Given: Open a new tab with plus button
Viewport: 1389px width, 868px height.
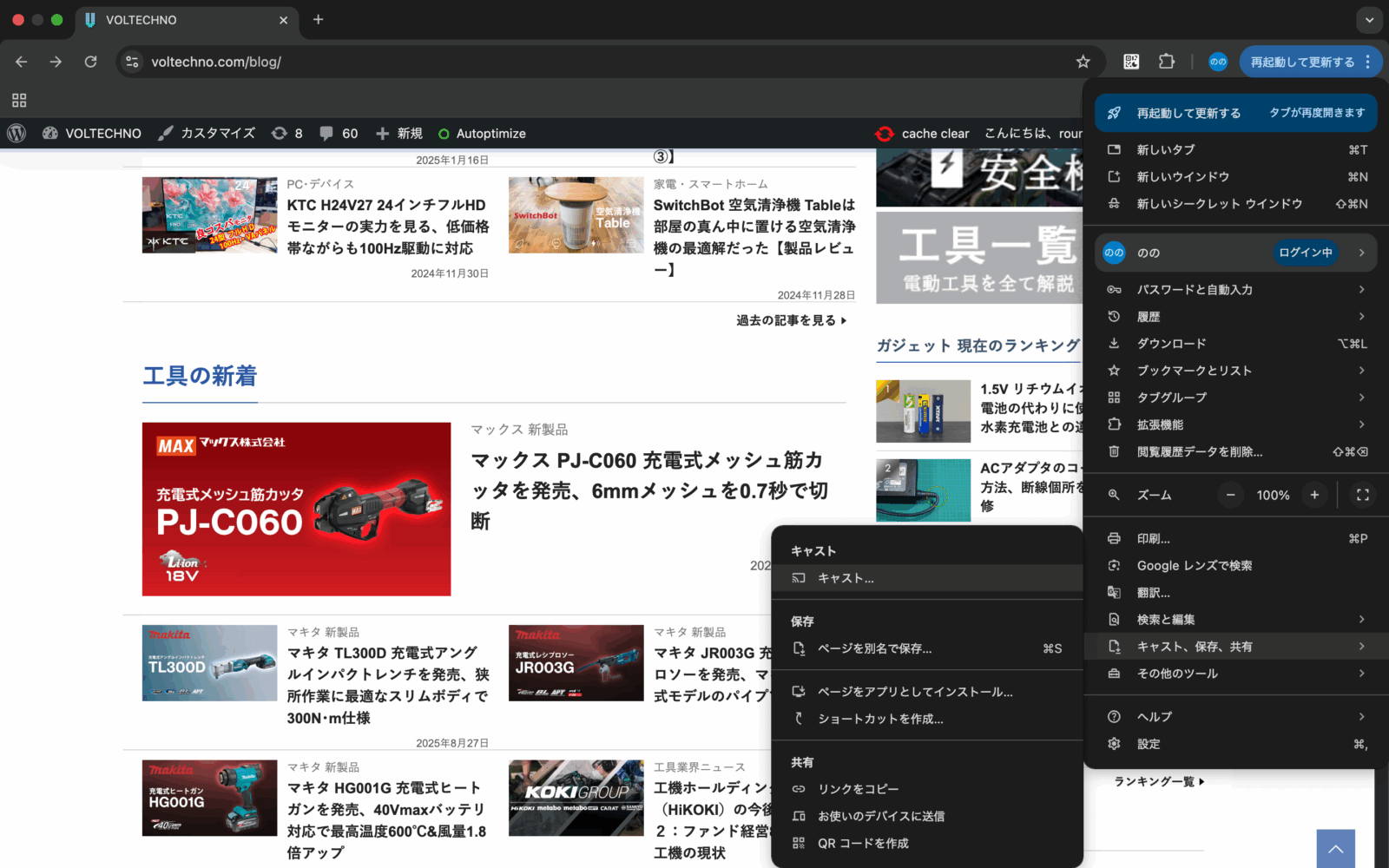Looking at the screenshot, I should click(318, 19).
